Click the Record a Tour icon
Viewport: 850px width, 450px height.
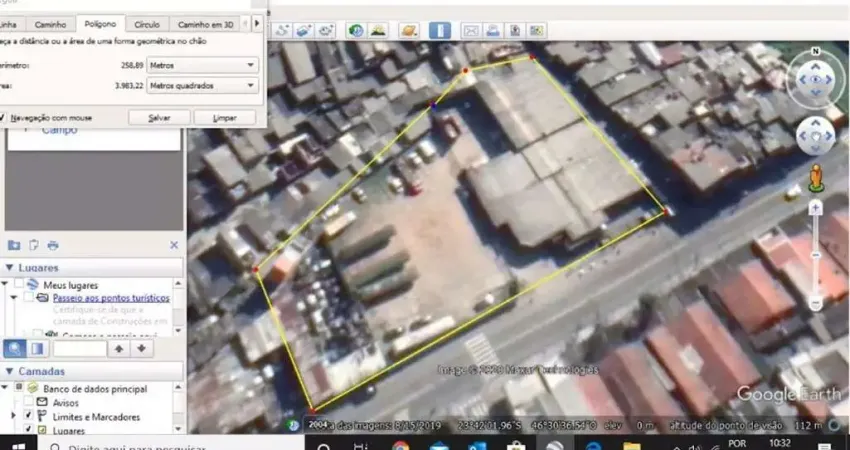[x=325, y=30]
